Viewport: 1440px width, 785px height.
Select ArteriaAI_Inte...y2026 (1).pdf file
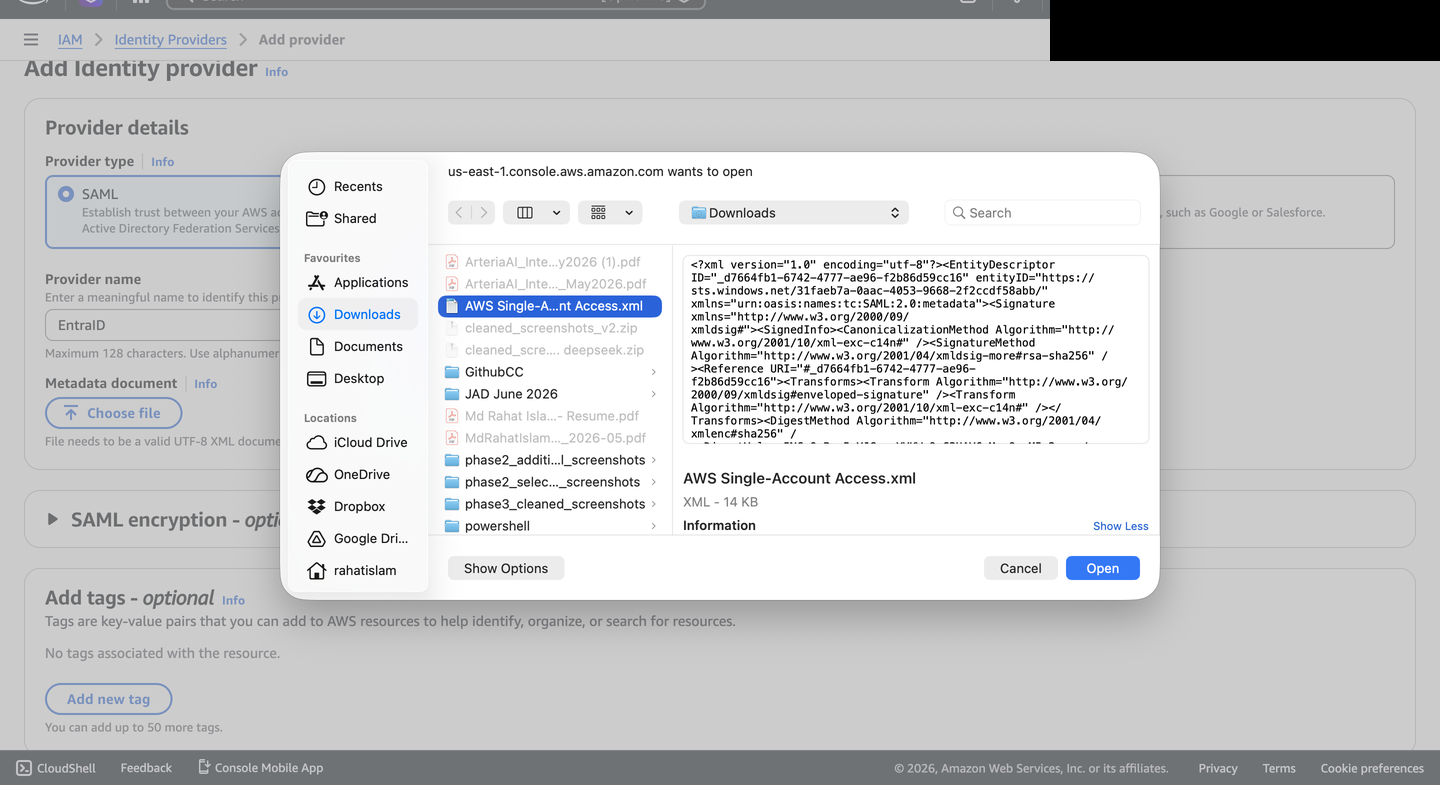[550, 262]
